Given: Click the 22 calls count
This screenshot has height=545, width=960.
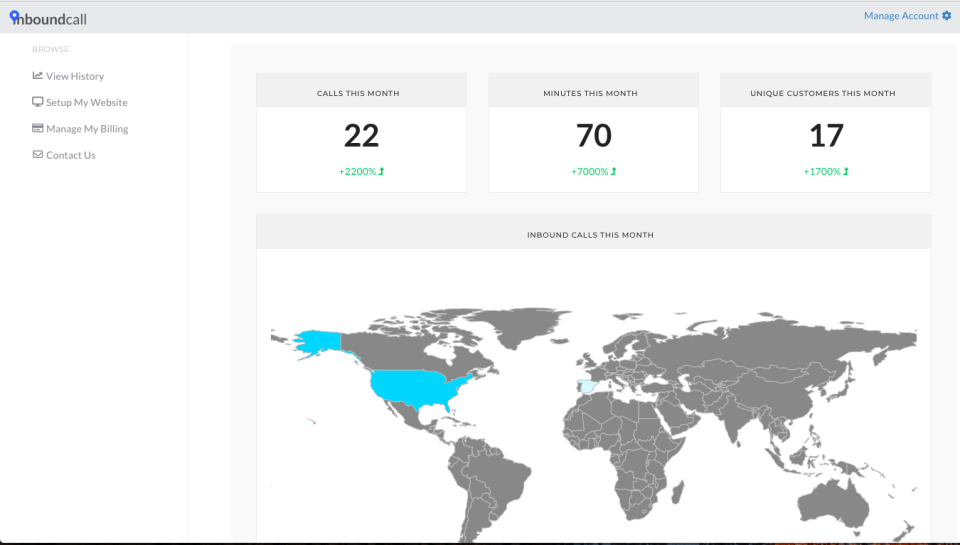Looking at the screenshot, I should (361, 136).
